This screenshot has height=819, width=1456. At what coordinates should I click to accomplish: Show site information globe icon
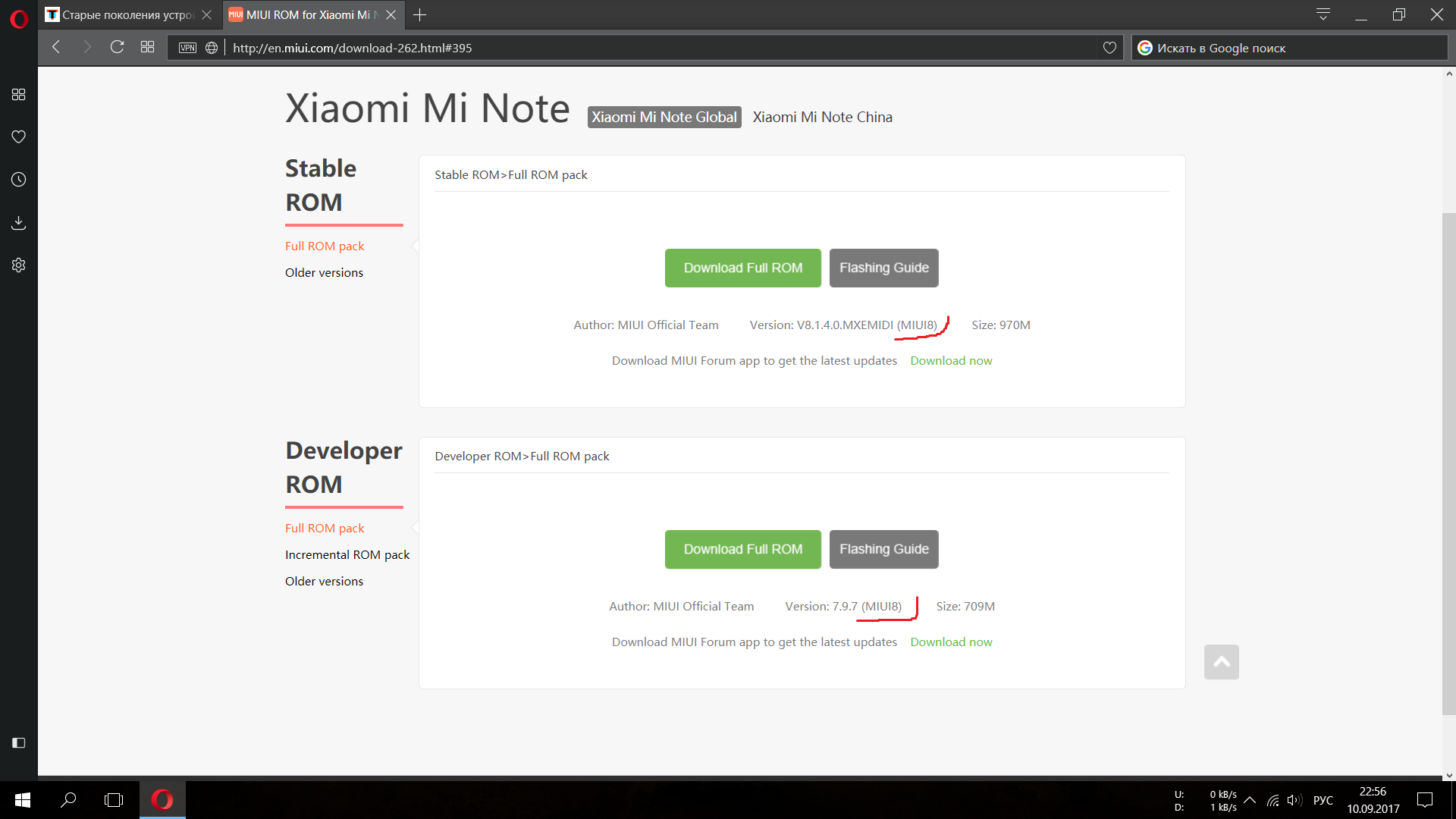212,48
